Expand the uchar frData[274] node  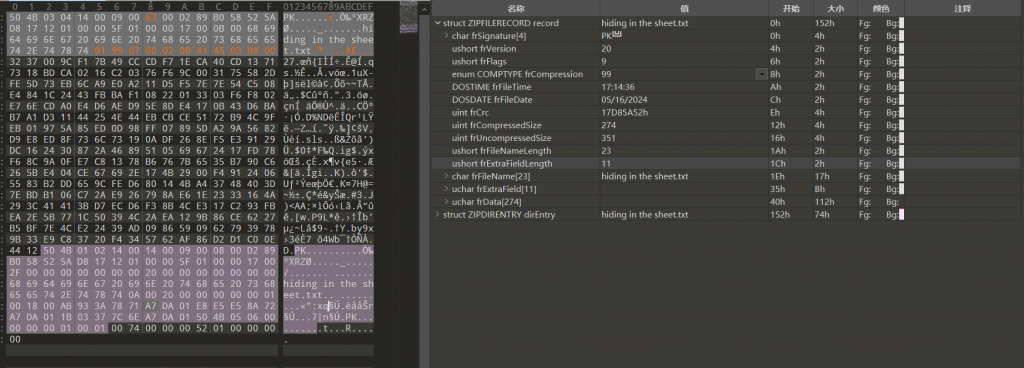tap(447, 202)
